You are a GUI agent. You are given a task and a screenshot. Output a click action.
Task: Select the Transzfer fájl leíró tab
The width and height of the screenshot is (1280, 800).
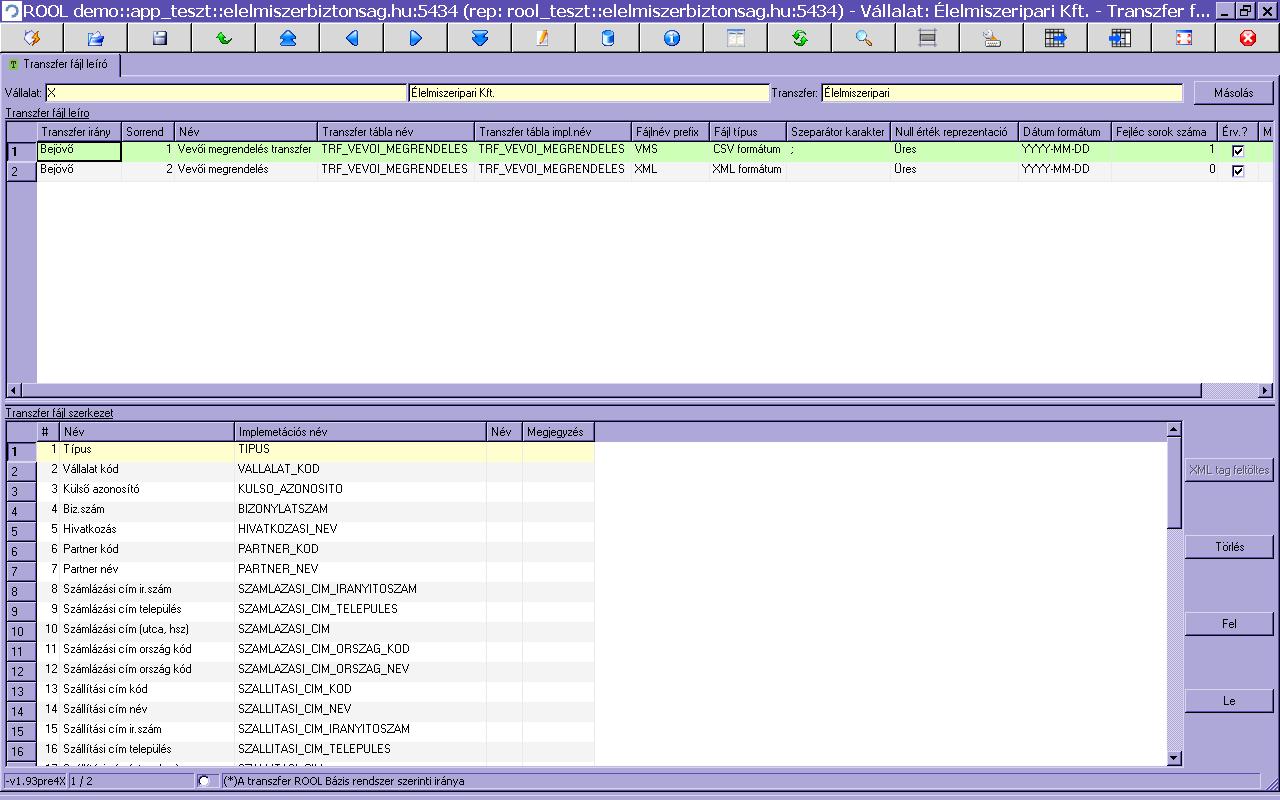pyautogui.click(x=62, y=65)
